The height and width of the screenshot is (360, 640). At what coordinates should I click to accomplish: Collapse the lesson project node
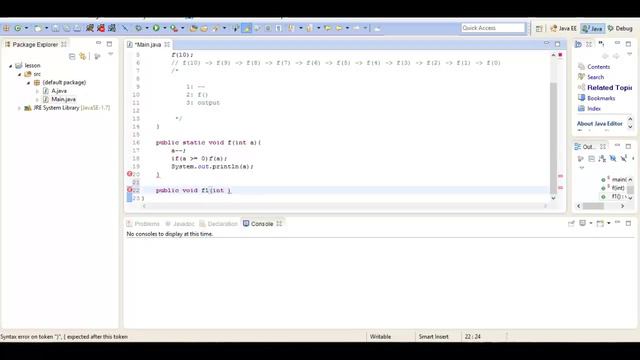(x=11, y=66)
